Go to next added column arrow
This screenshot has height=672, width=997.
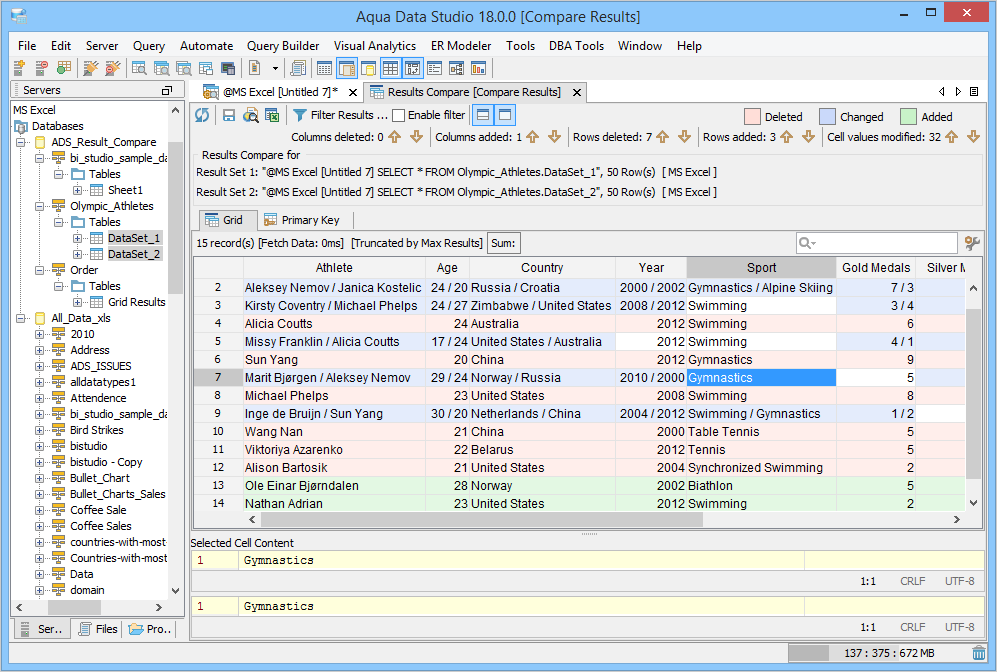(554, 137)
